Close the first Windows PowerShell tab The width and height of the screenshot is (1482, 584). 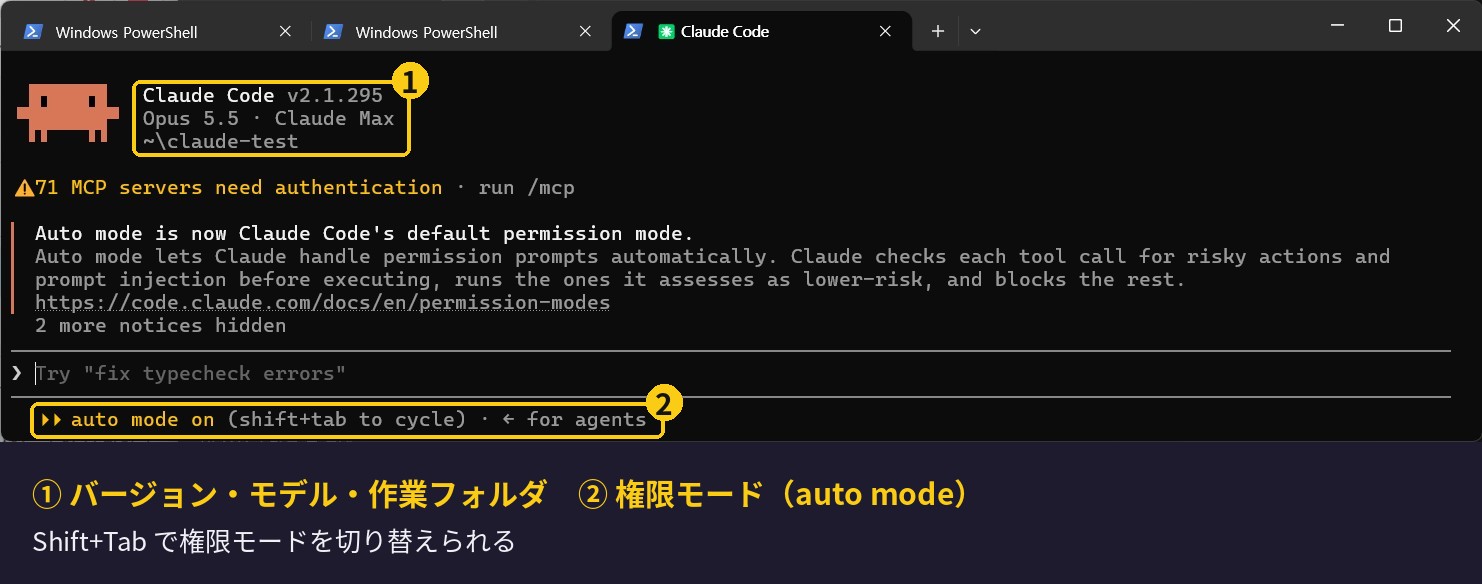[285, 32]
